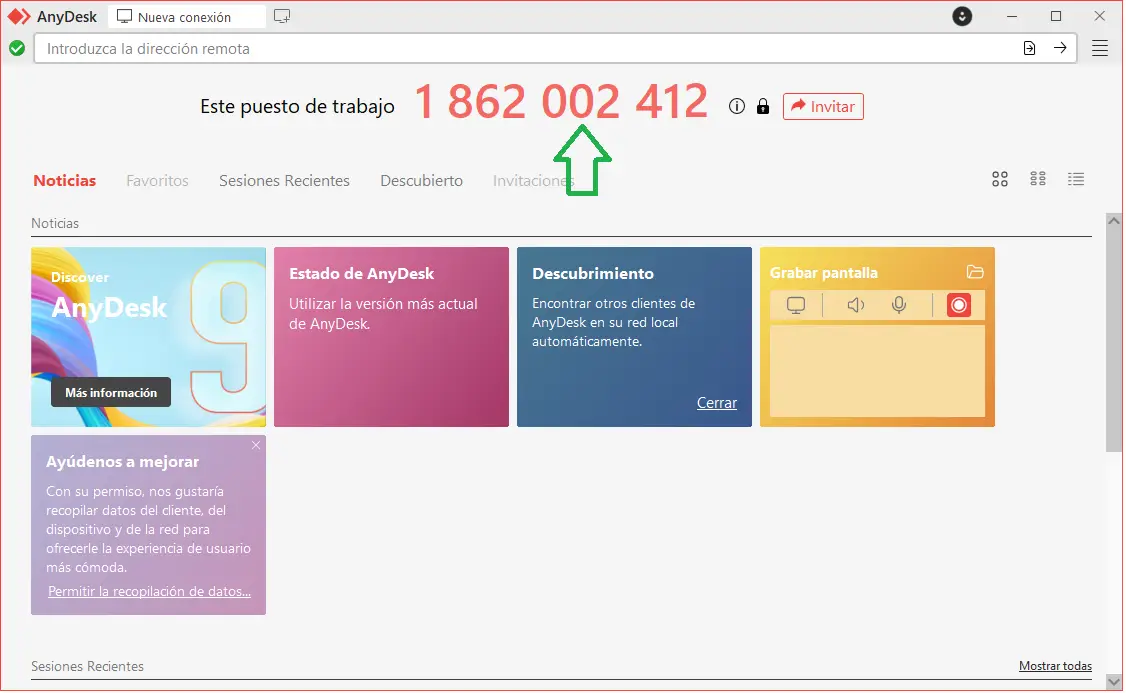1126x693 pixels.
Task: Switch to the Descubierto tab
Action: pos(421,181)
